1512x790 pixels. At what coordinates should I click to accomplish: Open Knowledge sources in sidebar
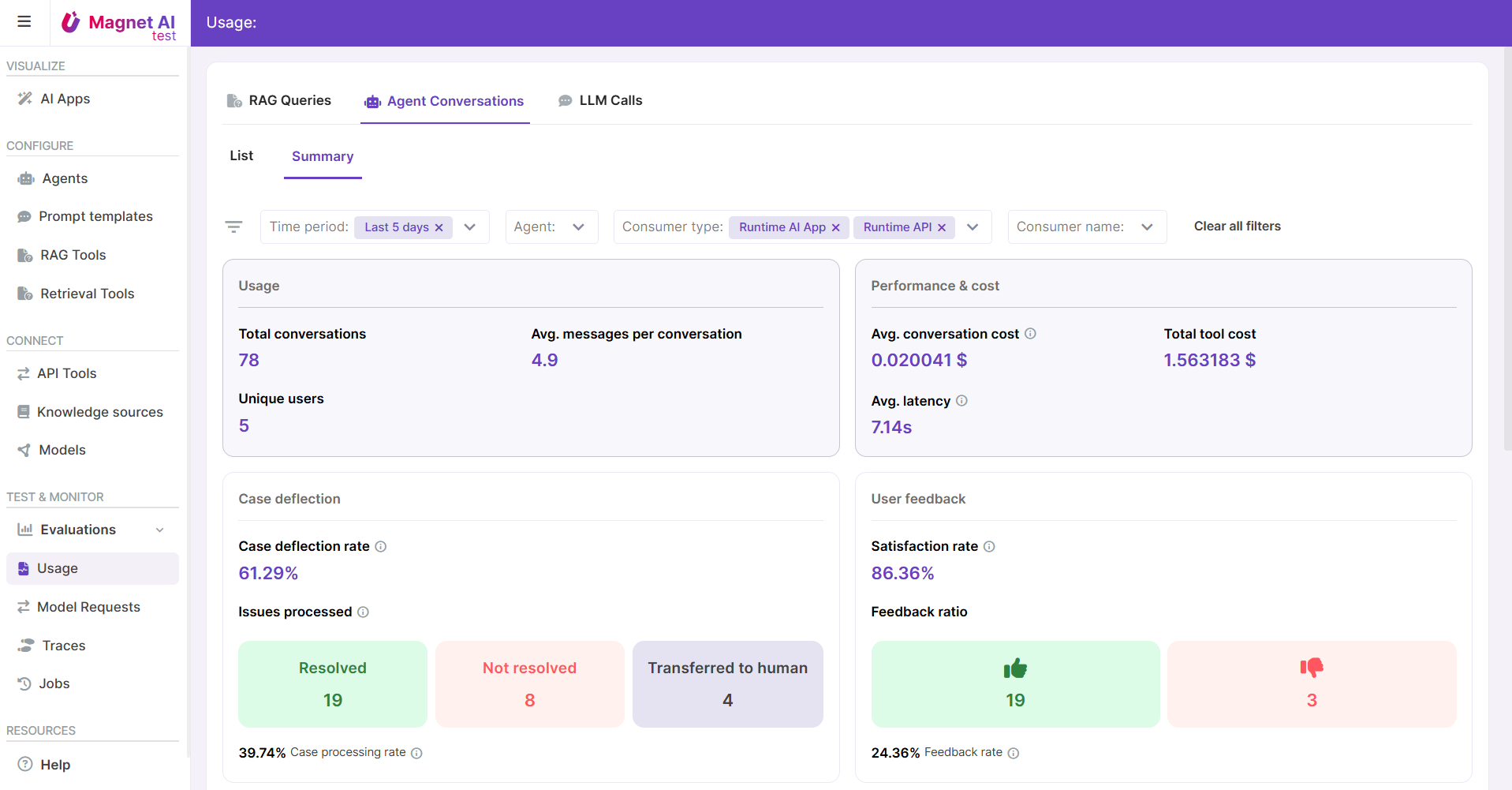(x=99, y=412)
